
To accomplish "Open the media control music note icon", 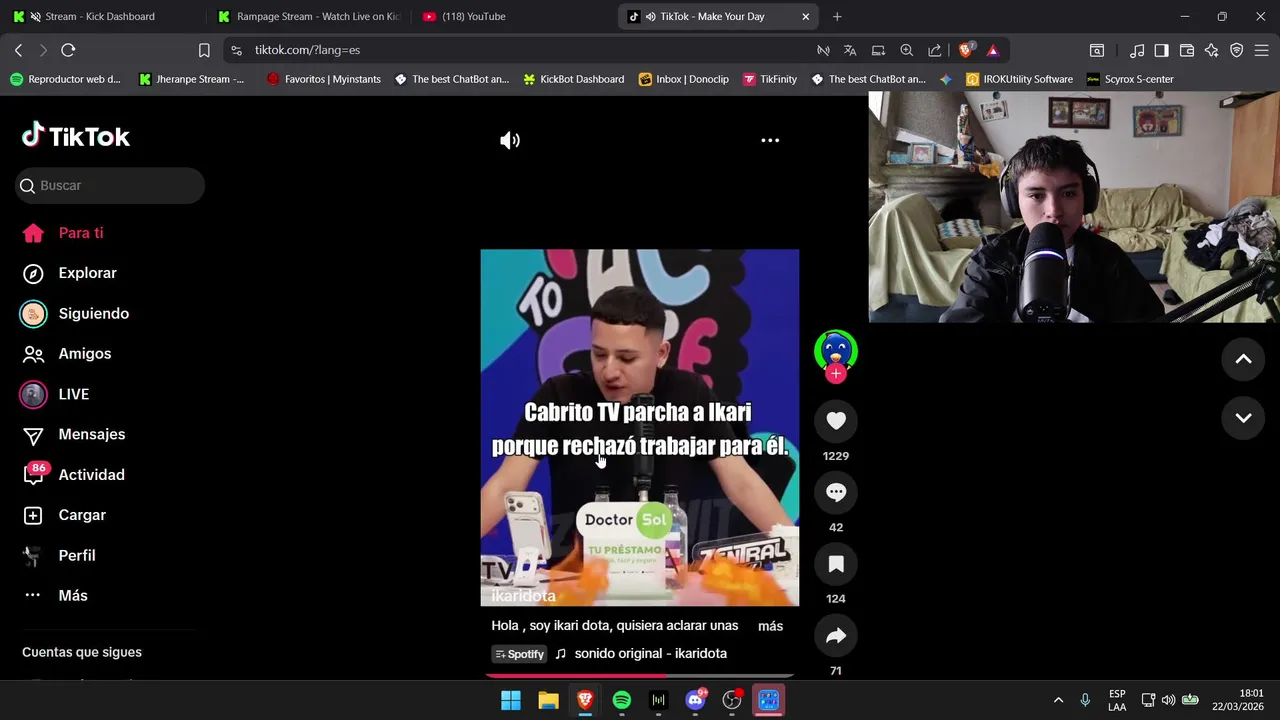I will 1137,50.
